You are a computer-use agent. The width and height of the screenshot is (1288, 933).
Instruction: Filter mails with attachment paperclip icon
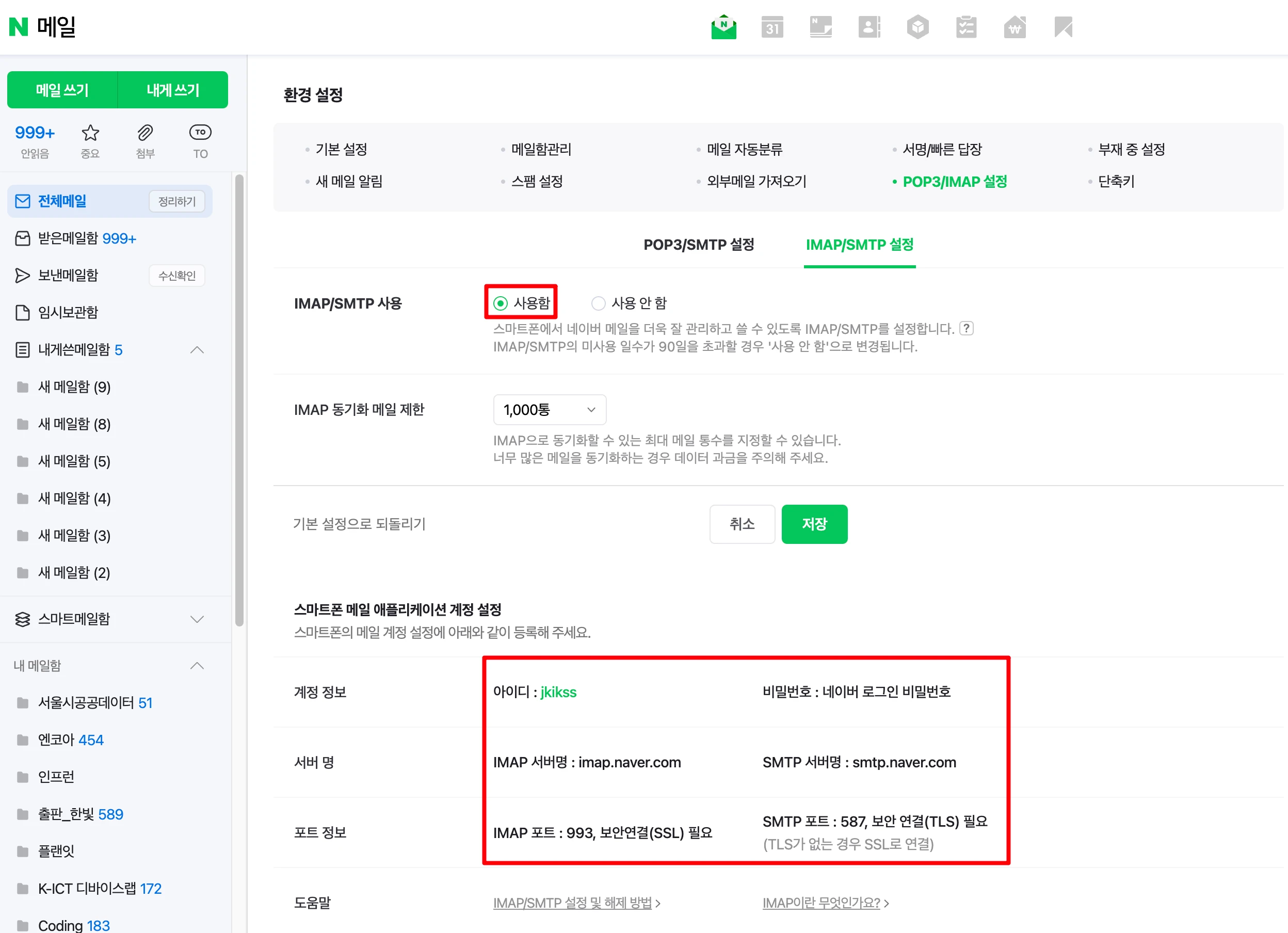pos(146,133)
